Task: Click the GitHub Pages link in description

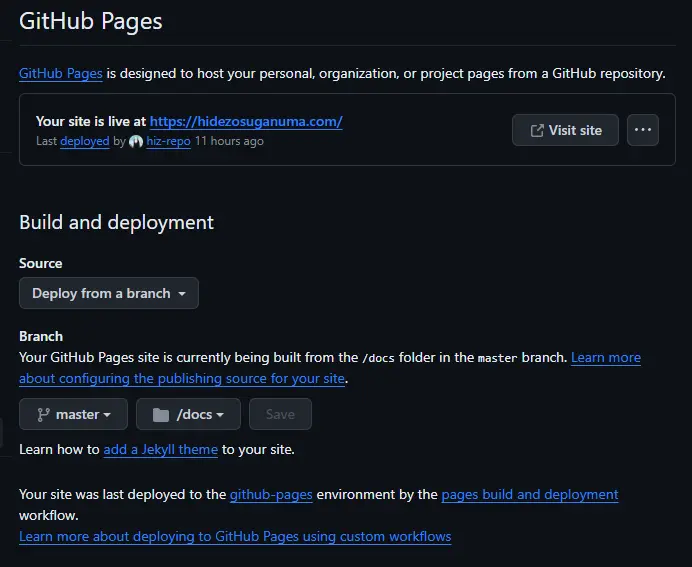Action: pos(60,73)
